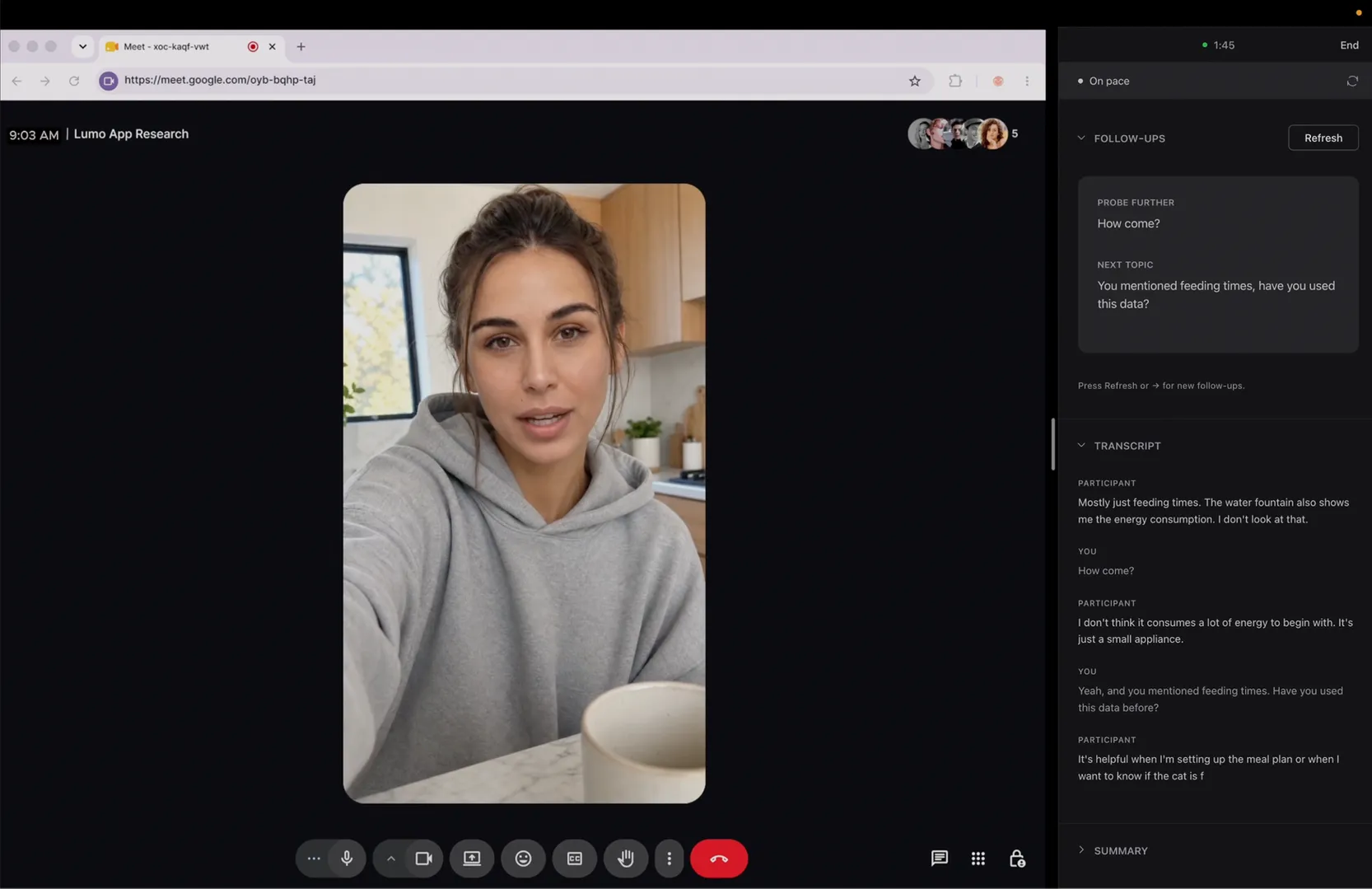Screen dimensions: 1372x889
Task: Leave the call with the red hang-up button
Action: coord(719,859)
